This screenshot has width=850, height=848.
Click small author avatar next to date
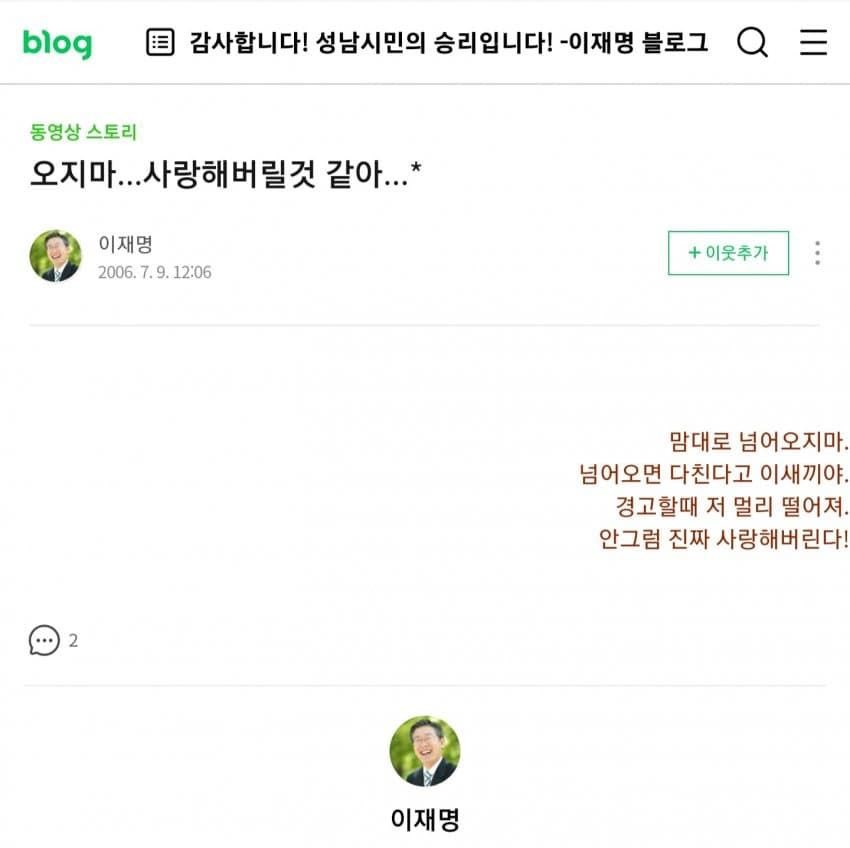pyautogui.click(x=55, y=256)
